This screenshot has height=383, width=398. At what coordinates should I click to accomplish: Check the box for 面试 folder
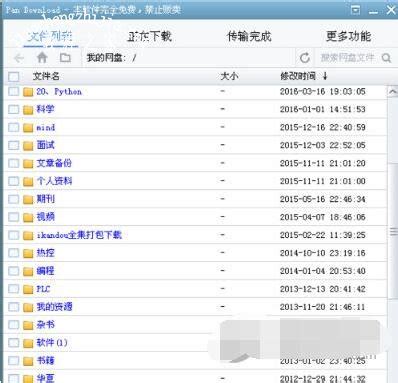pos(14,145)
